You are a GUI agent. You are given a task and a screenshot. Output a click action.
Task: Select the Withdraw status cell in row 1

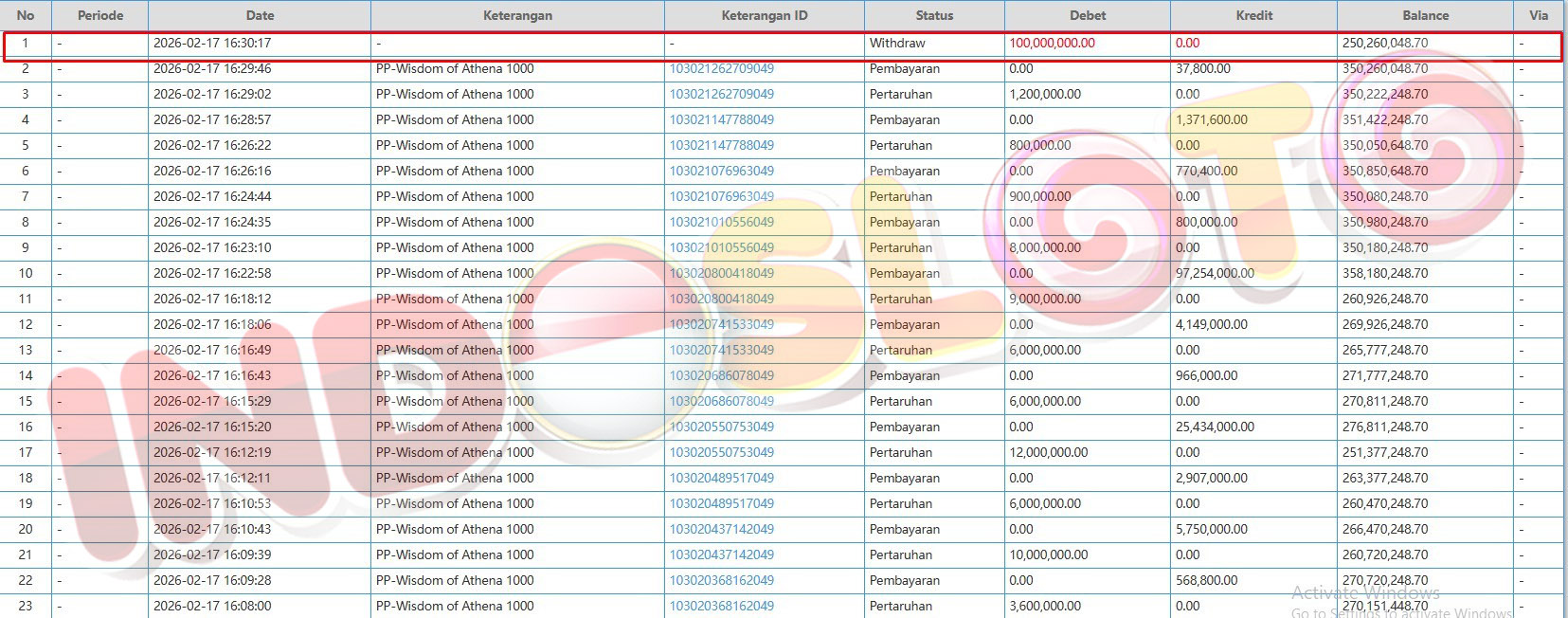[x=897, y=43]
